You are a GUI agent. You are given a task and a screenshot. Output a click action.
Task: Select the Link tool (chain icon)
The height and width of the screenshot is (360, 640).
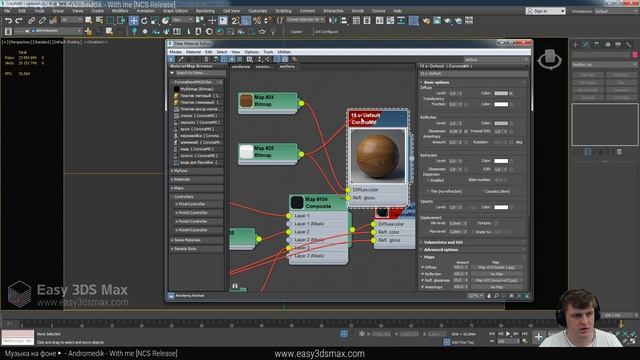point(31,20)
